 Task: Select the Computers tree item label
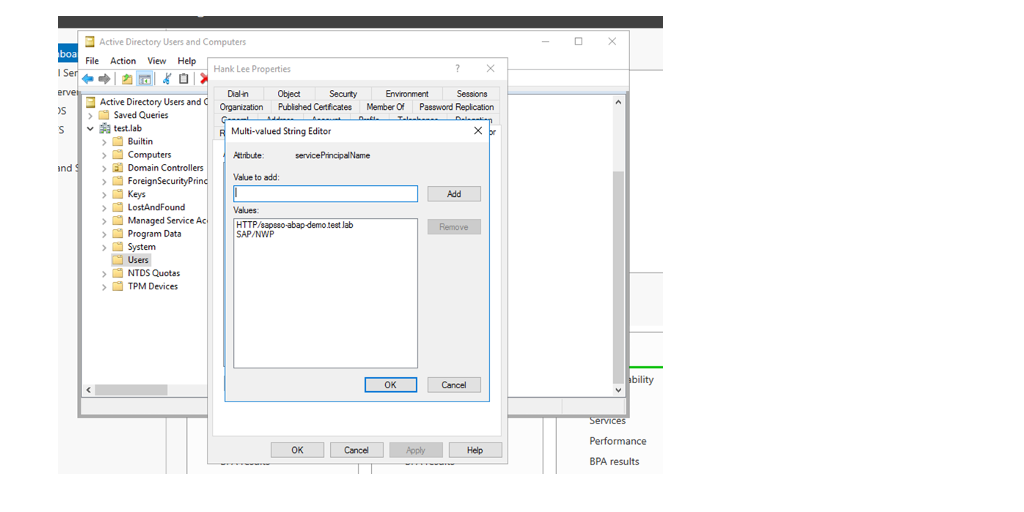coord(150,155)
